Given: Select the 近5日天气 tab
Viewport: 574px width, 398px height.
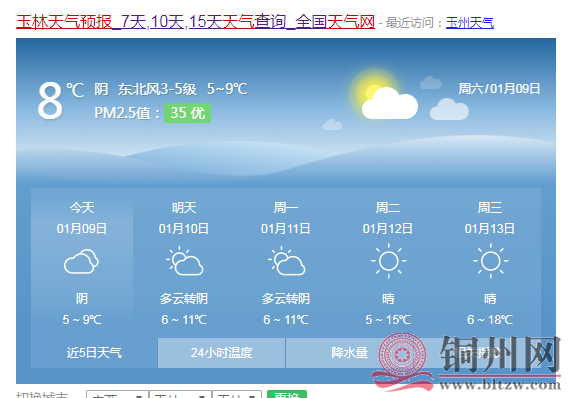Looking at the screenshot, I should [94, 353].
